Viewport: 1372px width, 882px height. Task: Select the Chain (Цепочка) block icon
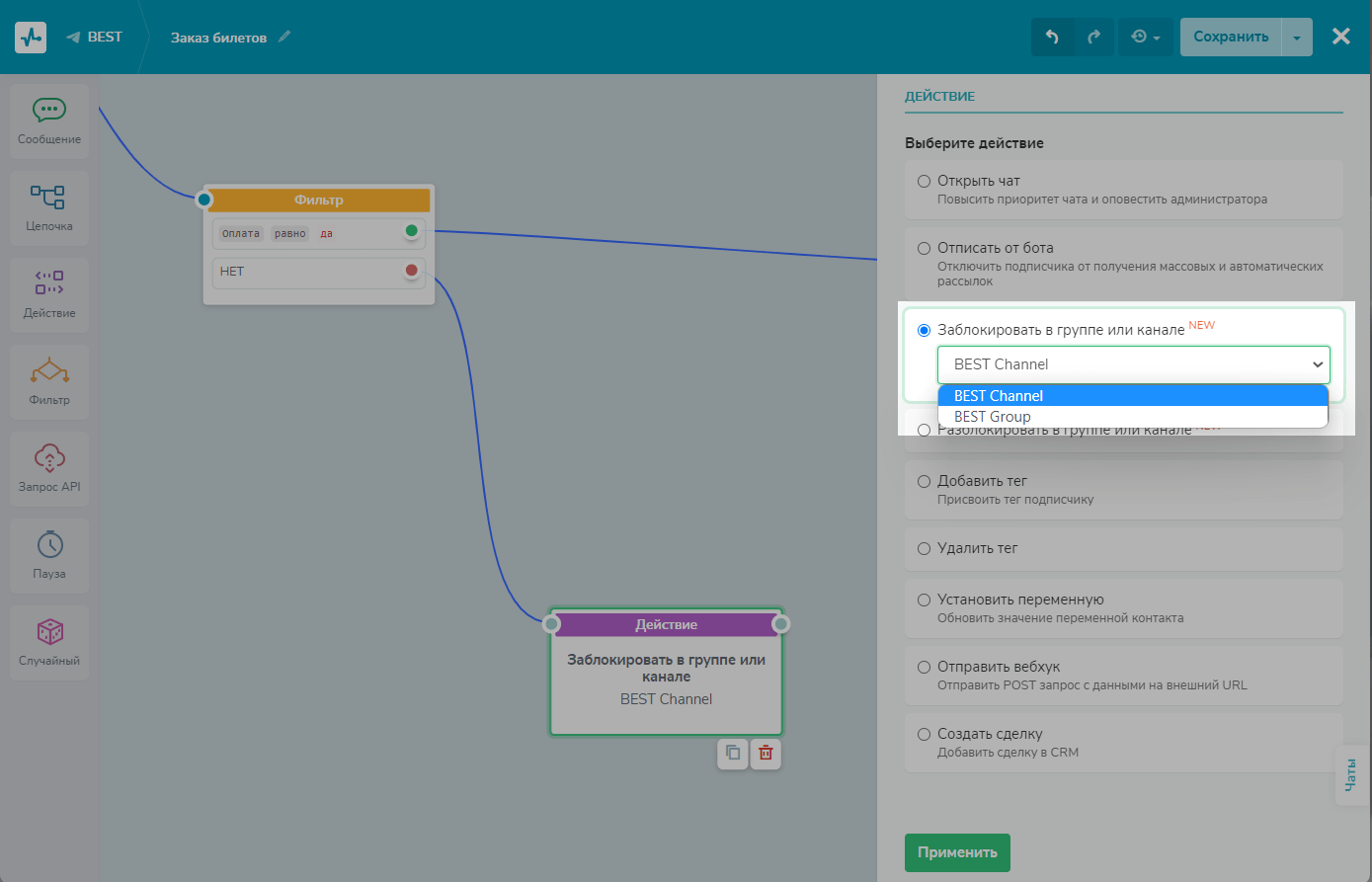48,198
